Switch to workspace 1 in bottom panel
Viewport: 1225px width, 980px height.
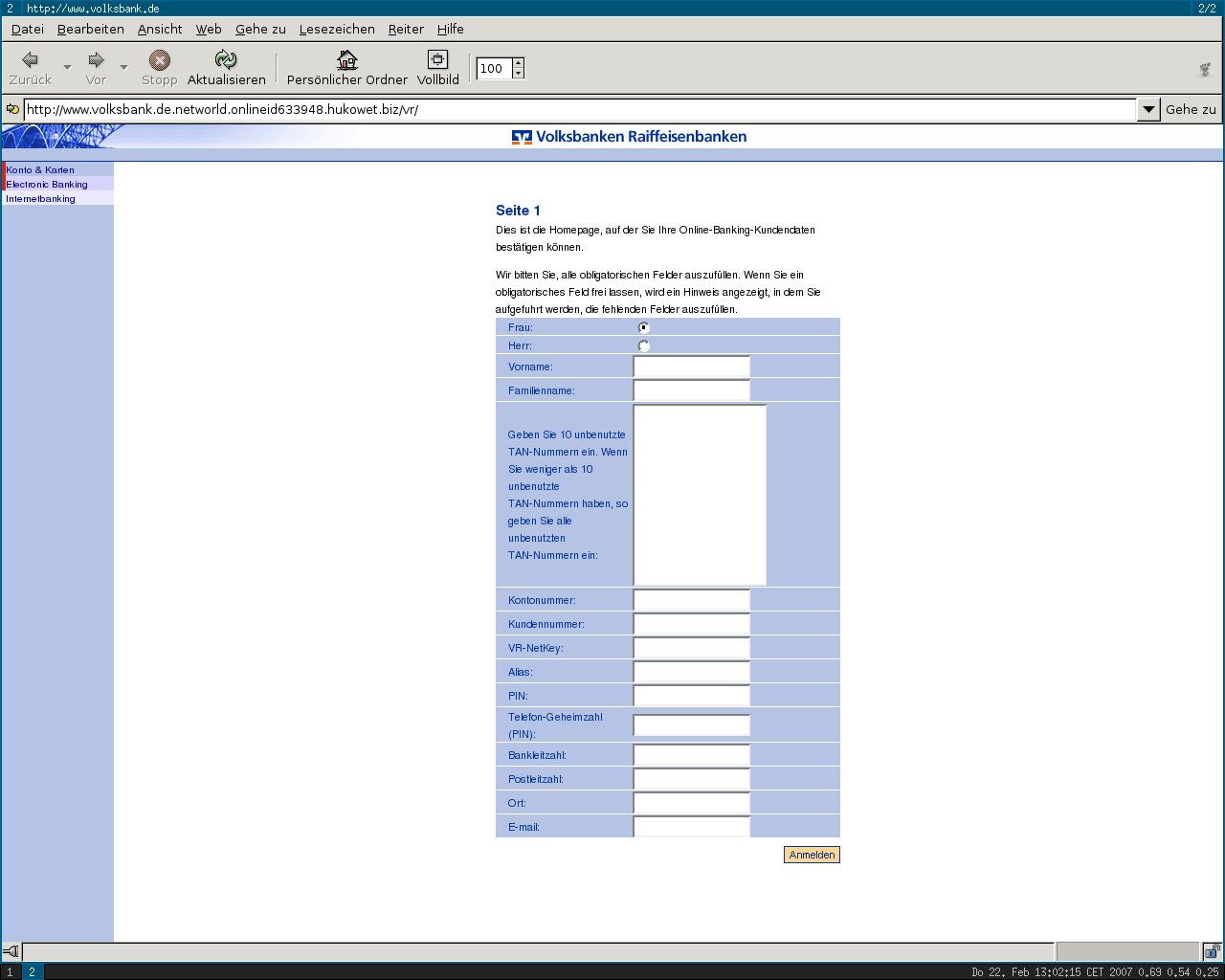[11, 972]
